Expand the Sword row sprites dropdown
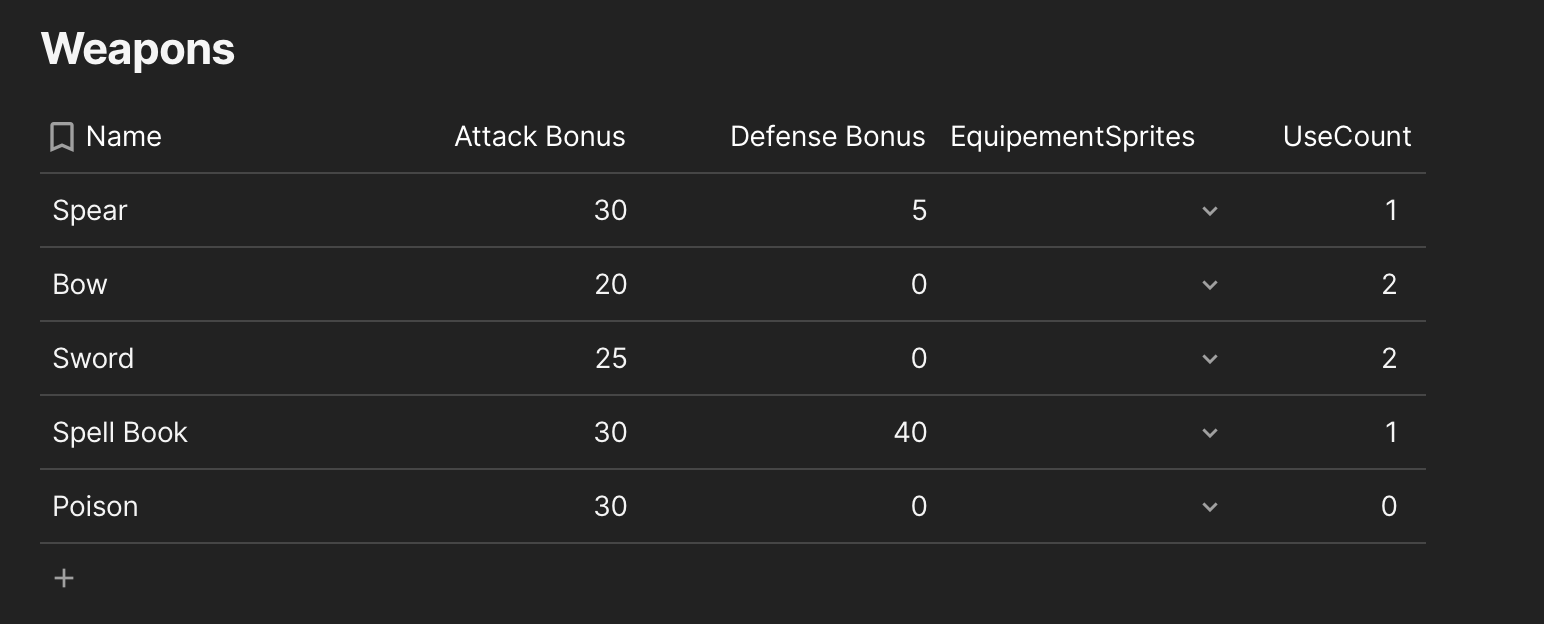The width and height of the screenshot is (1544, 624). pyautogui.click(x=1209, y=359)
